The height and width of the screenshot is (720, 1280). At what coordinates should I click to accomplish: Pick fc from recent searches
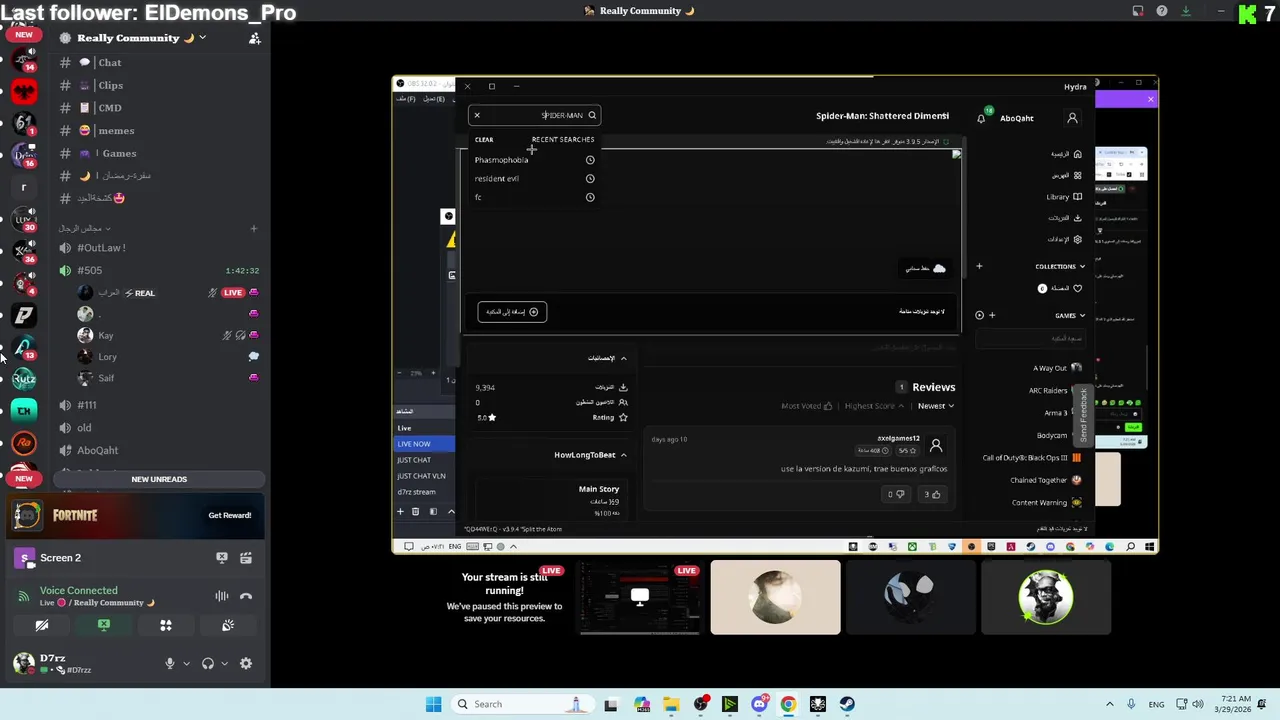(535, 197)
